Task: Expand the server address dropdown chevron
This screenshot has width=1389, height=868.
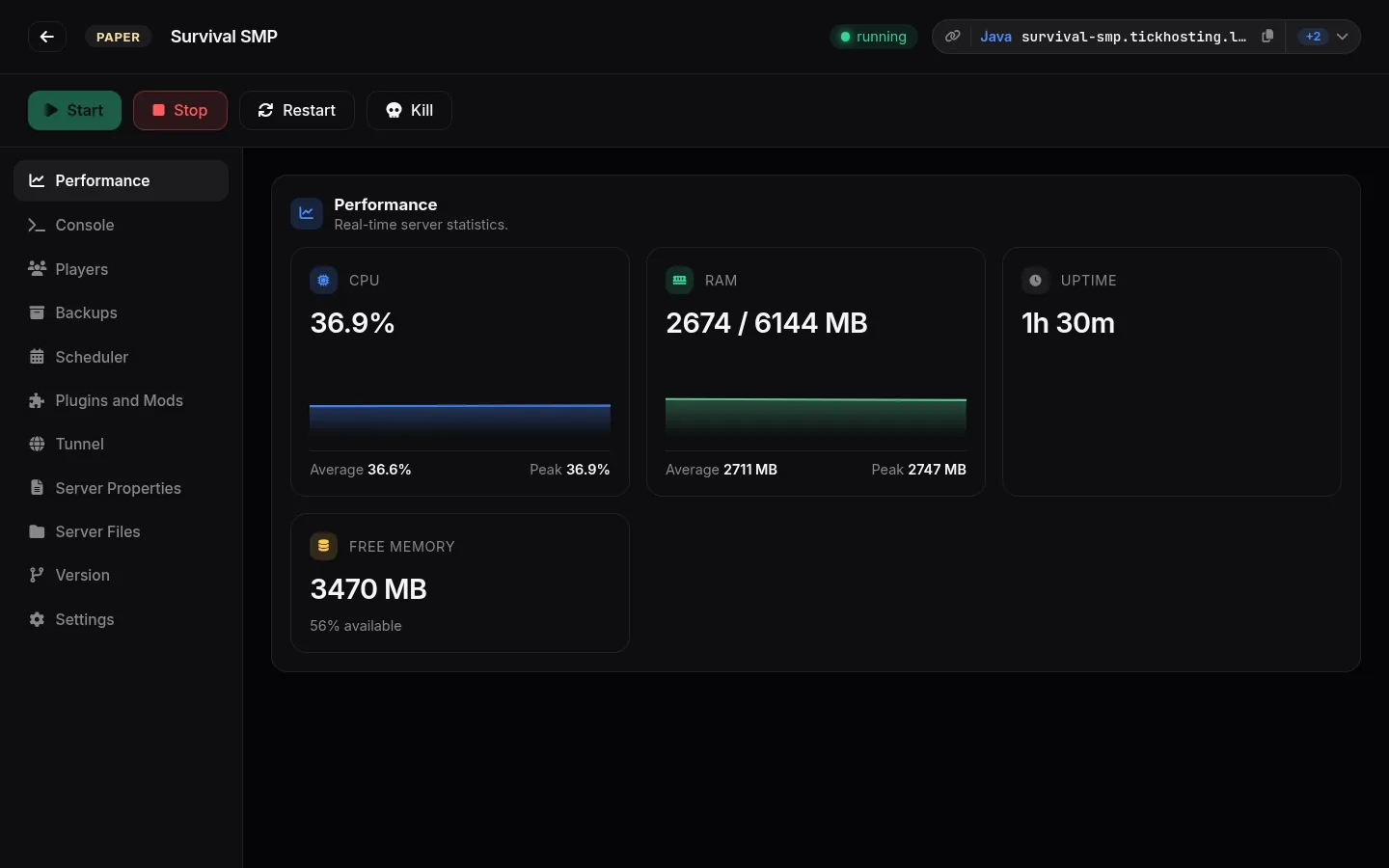Action: [1342, 37]
